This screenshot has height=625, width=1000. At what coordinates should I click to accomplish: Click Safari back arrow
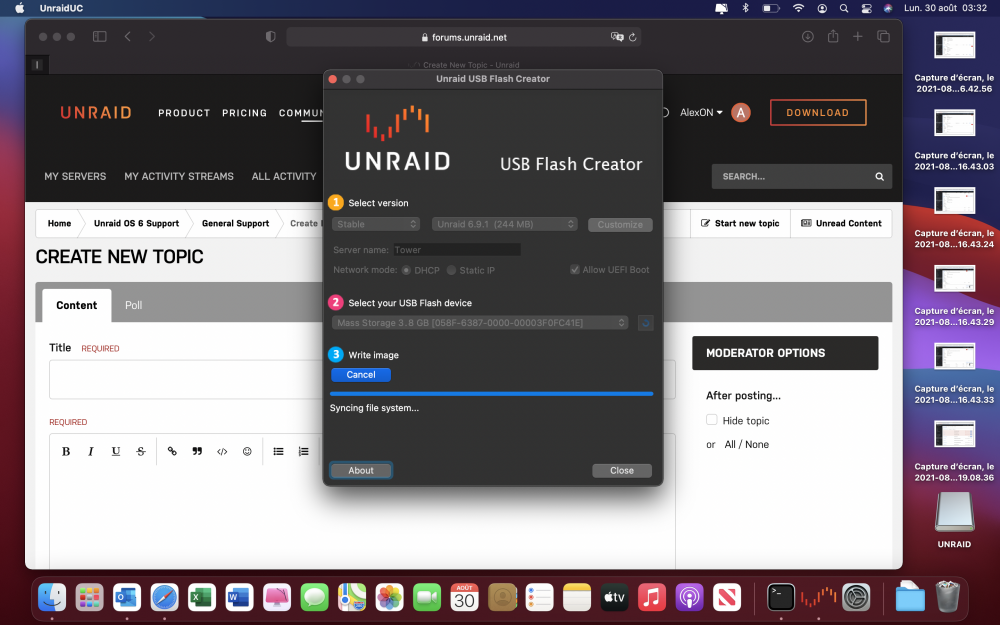(128, 37)
